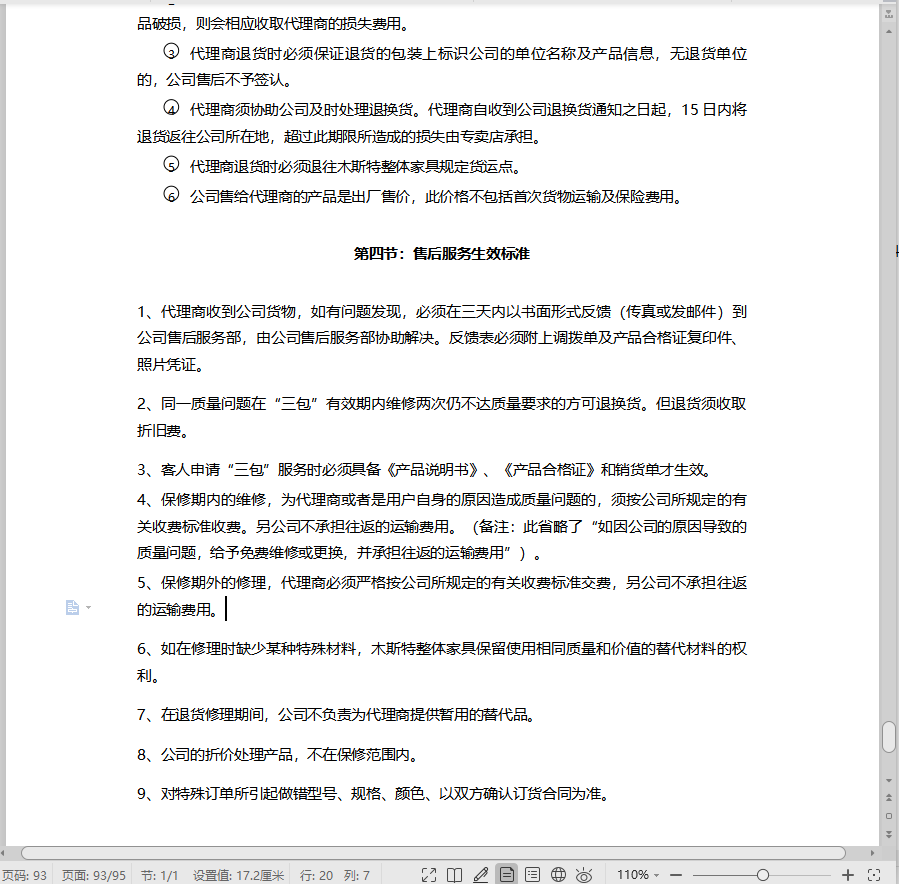Toggle eye protection mode

pyautogui.click(x=585, y=875)
